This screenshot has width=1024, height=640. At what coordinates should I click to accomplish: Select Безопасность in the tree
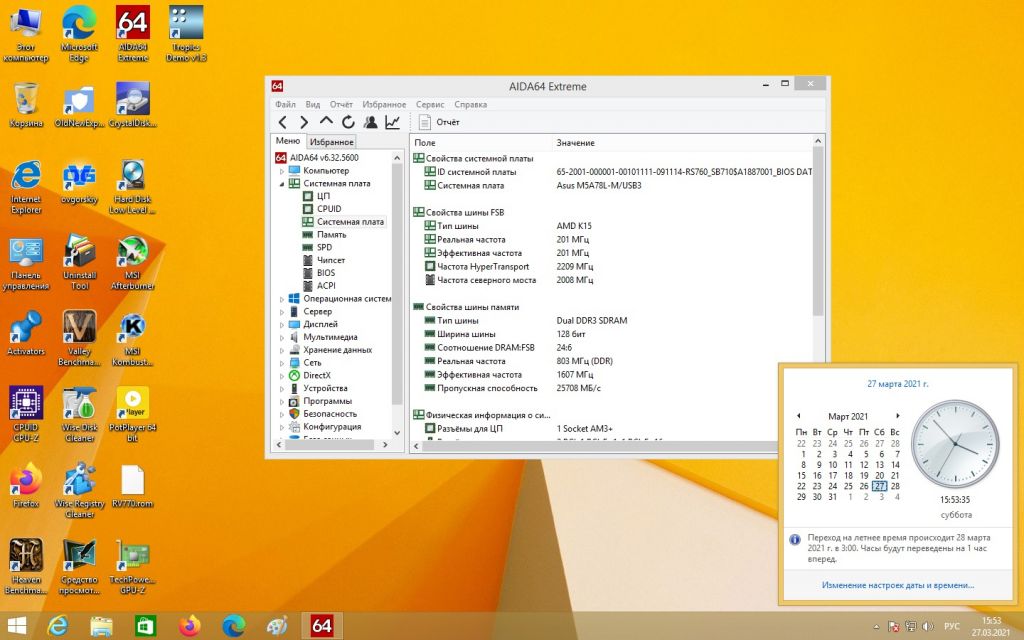tap(332, 414)
